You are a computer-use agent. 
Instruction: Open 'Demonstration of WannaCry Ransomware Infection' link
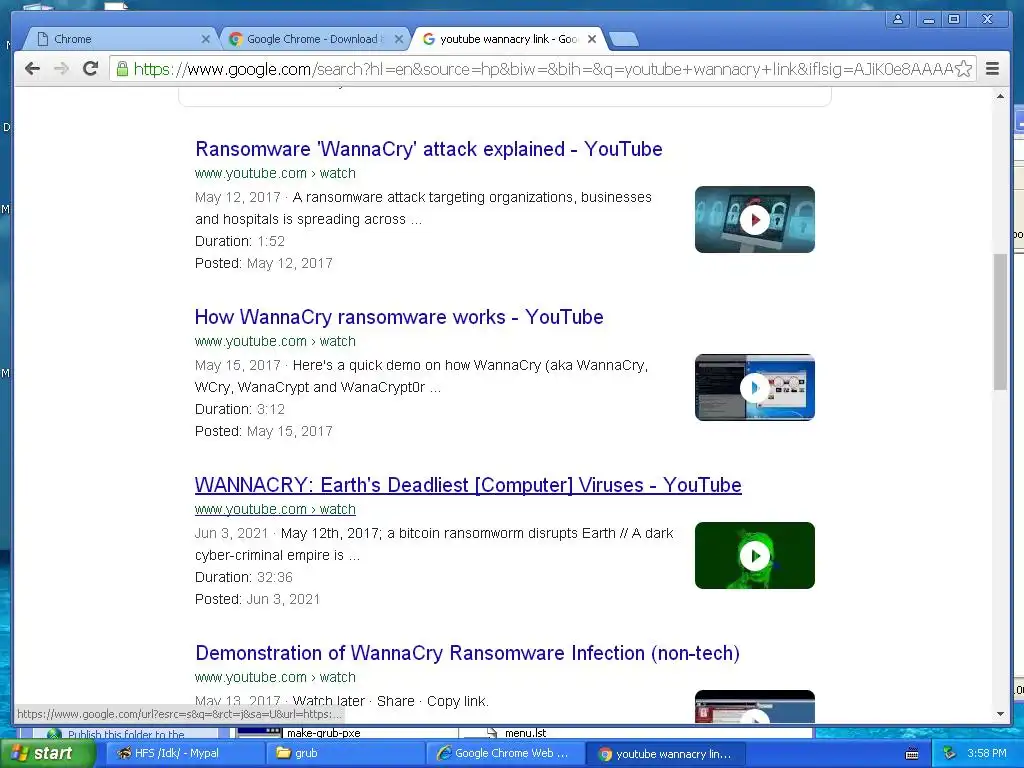click(x=468, y=653)
